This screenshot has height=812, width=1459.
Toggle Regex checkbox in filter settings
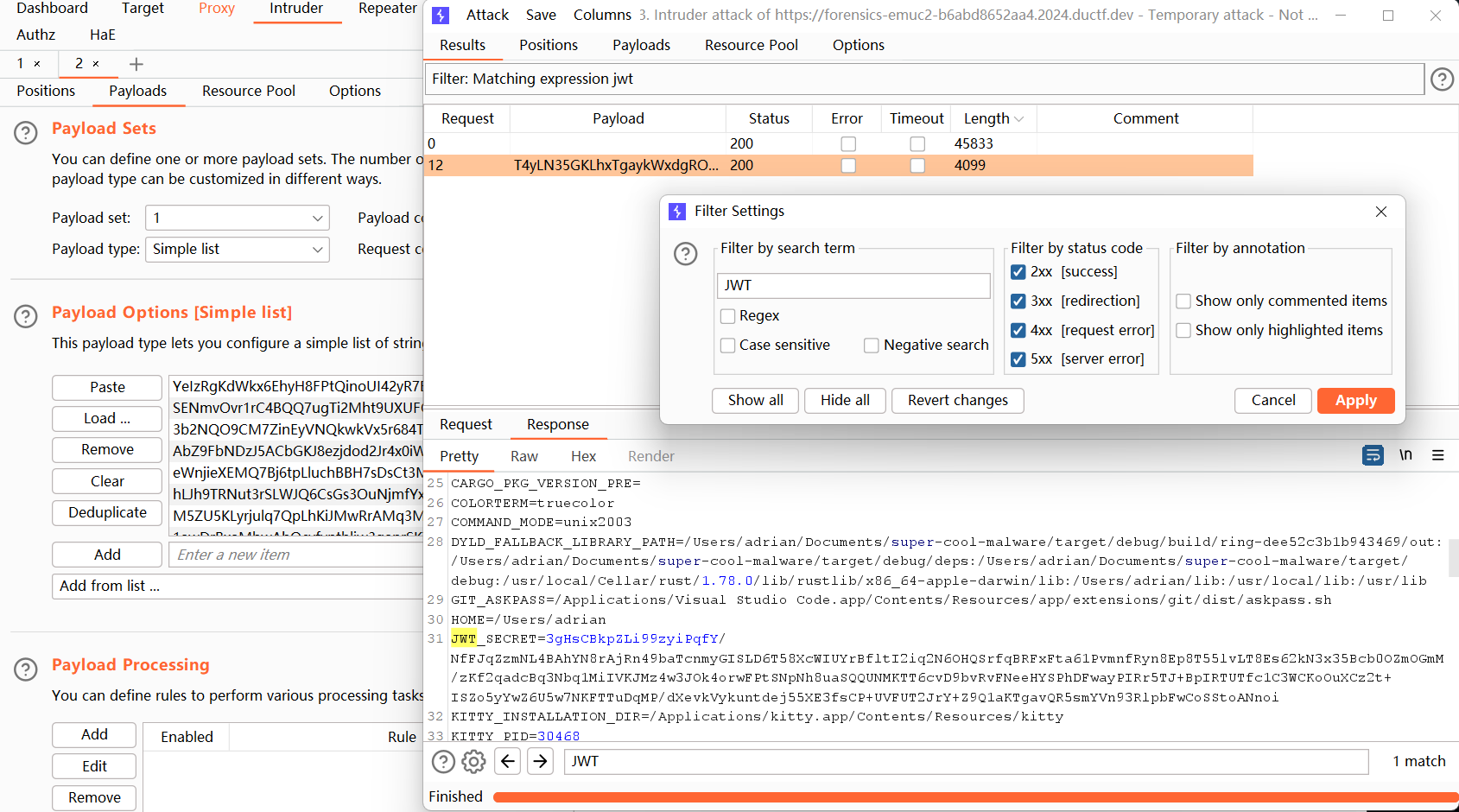pyautogui.click(x=728, y=316)
